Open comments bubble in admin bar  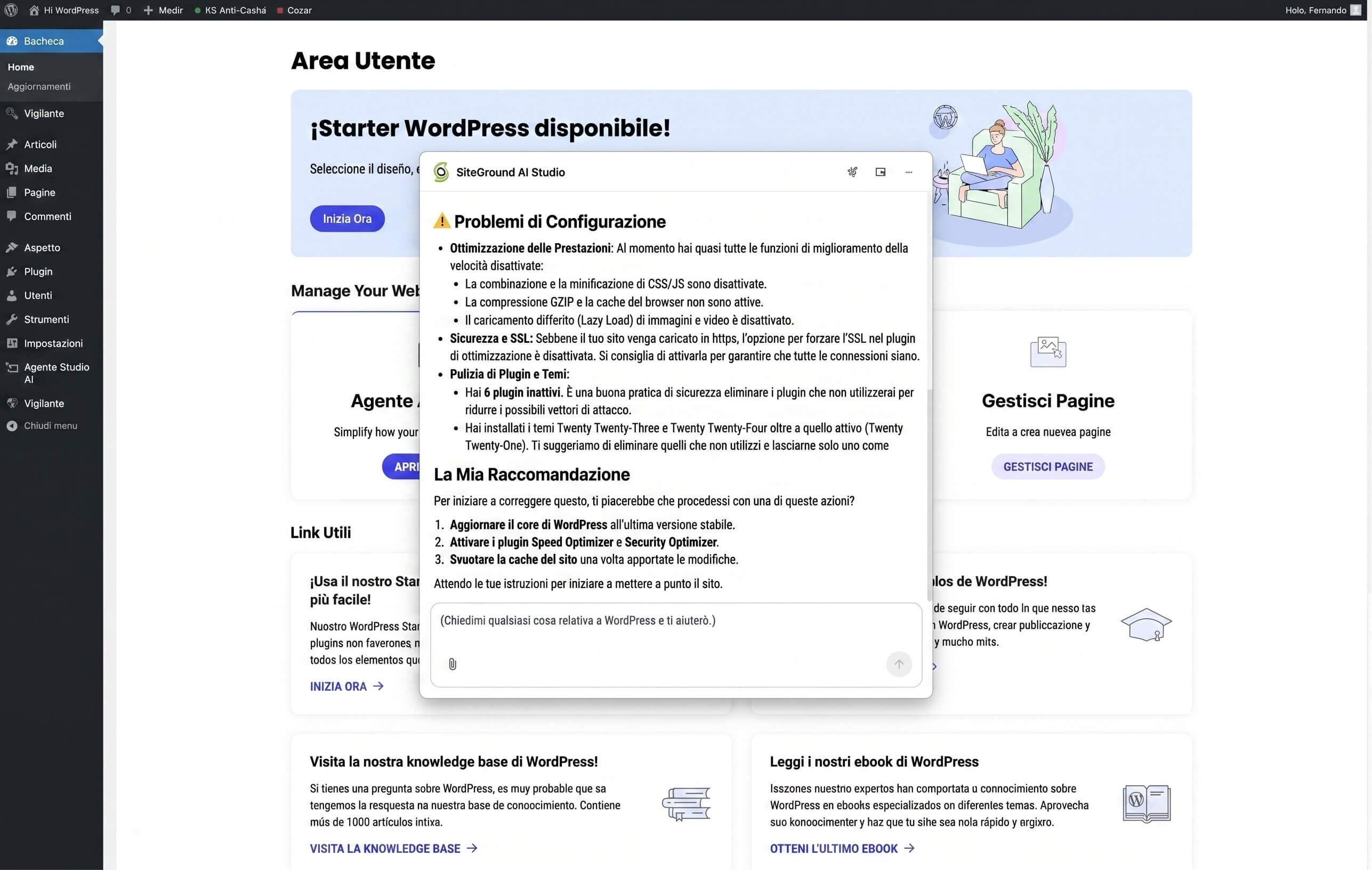tap(120, 10)
